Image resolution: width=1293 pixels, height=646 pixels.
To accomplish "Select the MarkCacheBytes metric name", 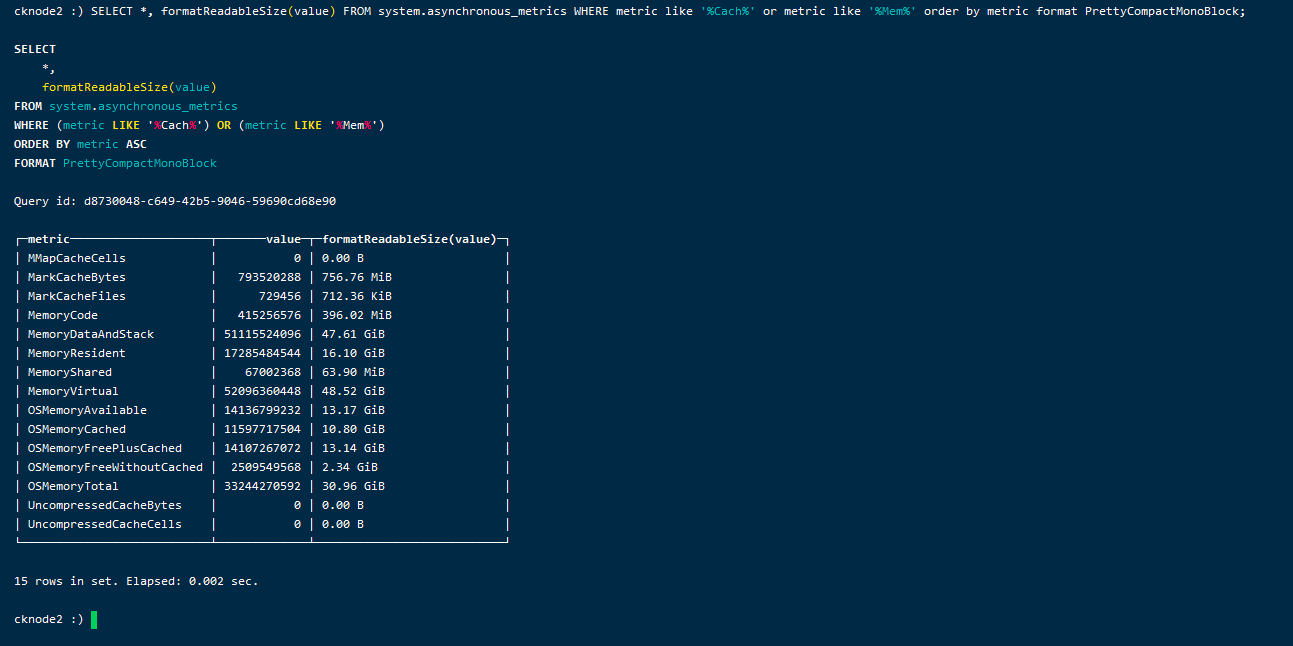I will click(x=77, y=277).
